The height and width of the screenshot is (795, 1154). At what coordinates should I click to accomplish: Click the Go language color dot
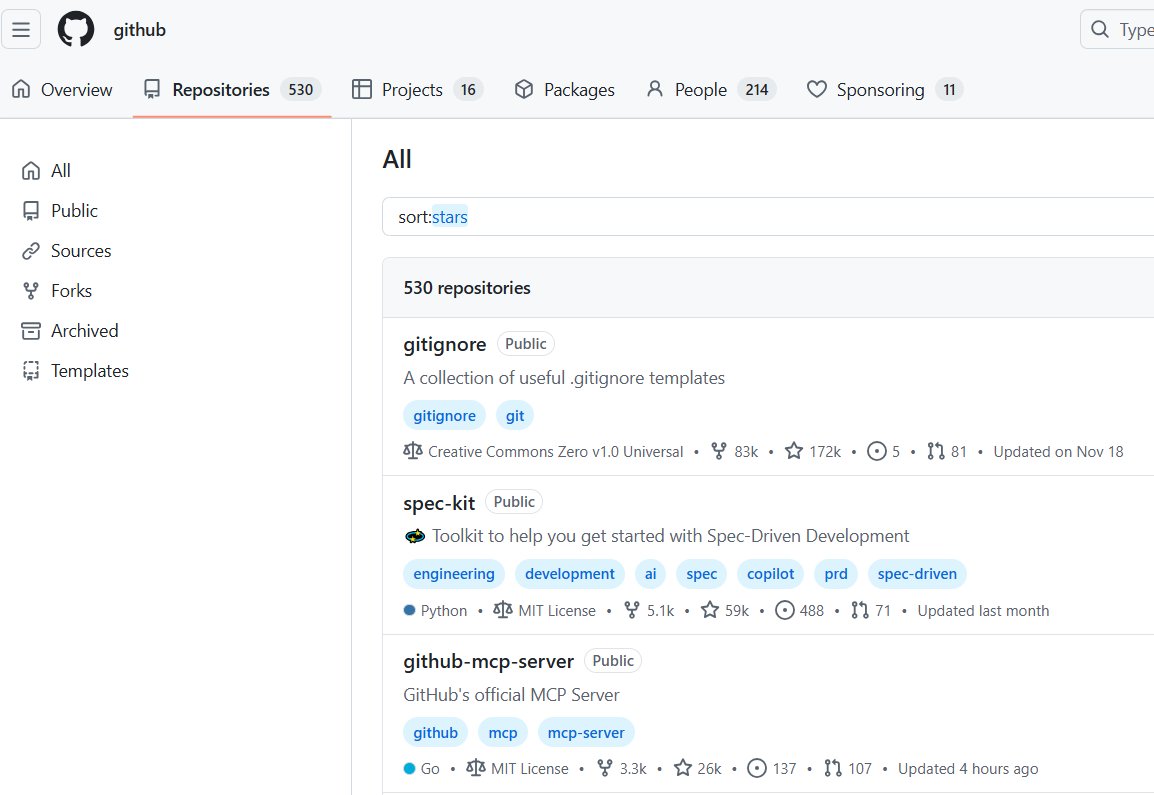pos(410,768)
